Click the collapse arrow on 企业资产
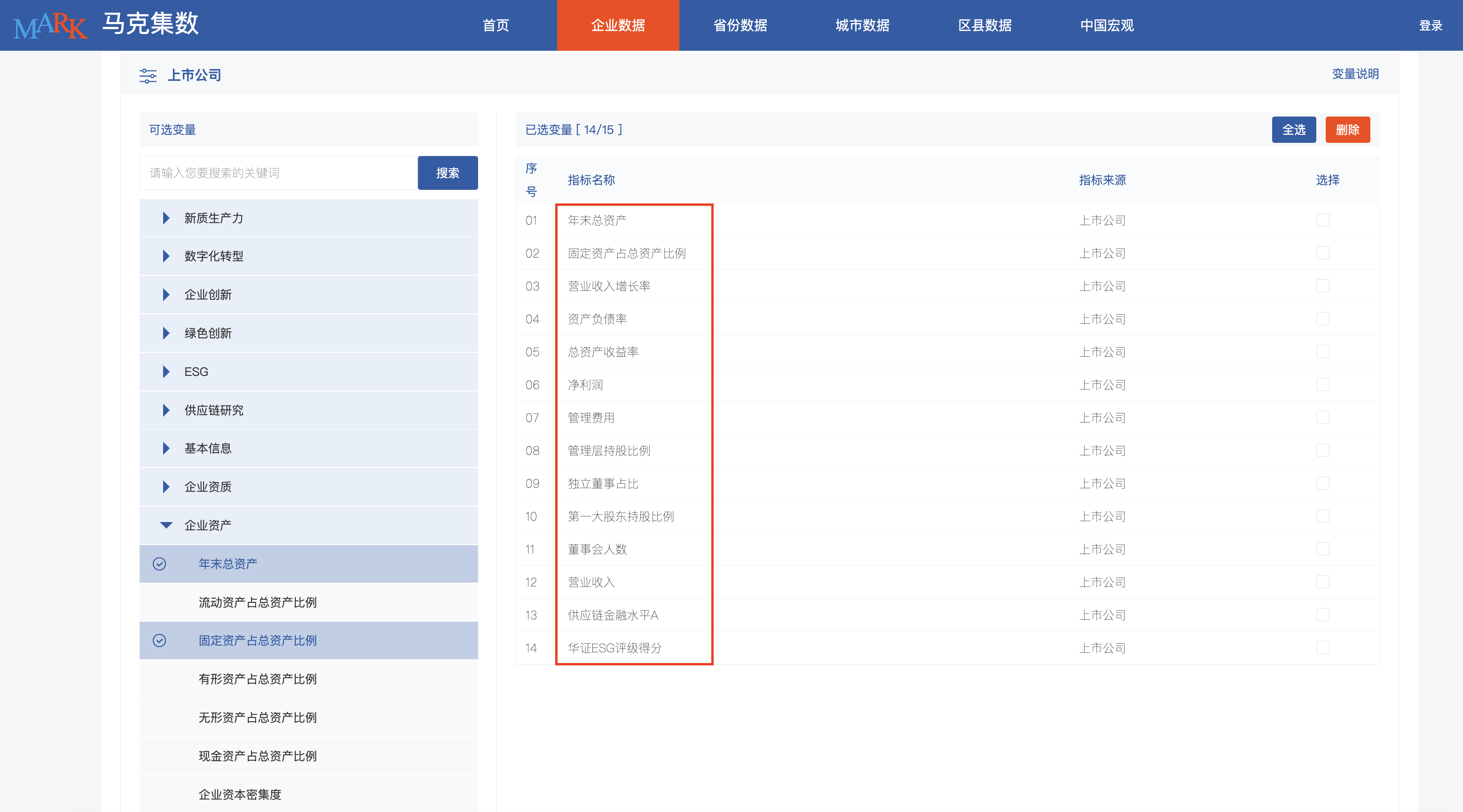This screenshot has width=1463, height=812. pyautogui.click(x=166, y=525)
